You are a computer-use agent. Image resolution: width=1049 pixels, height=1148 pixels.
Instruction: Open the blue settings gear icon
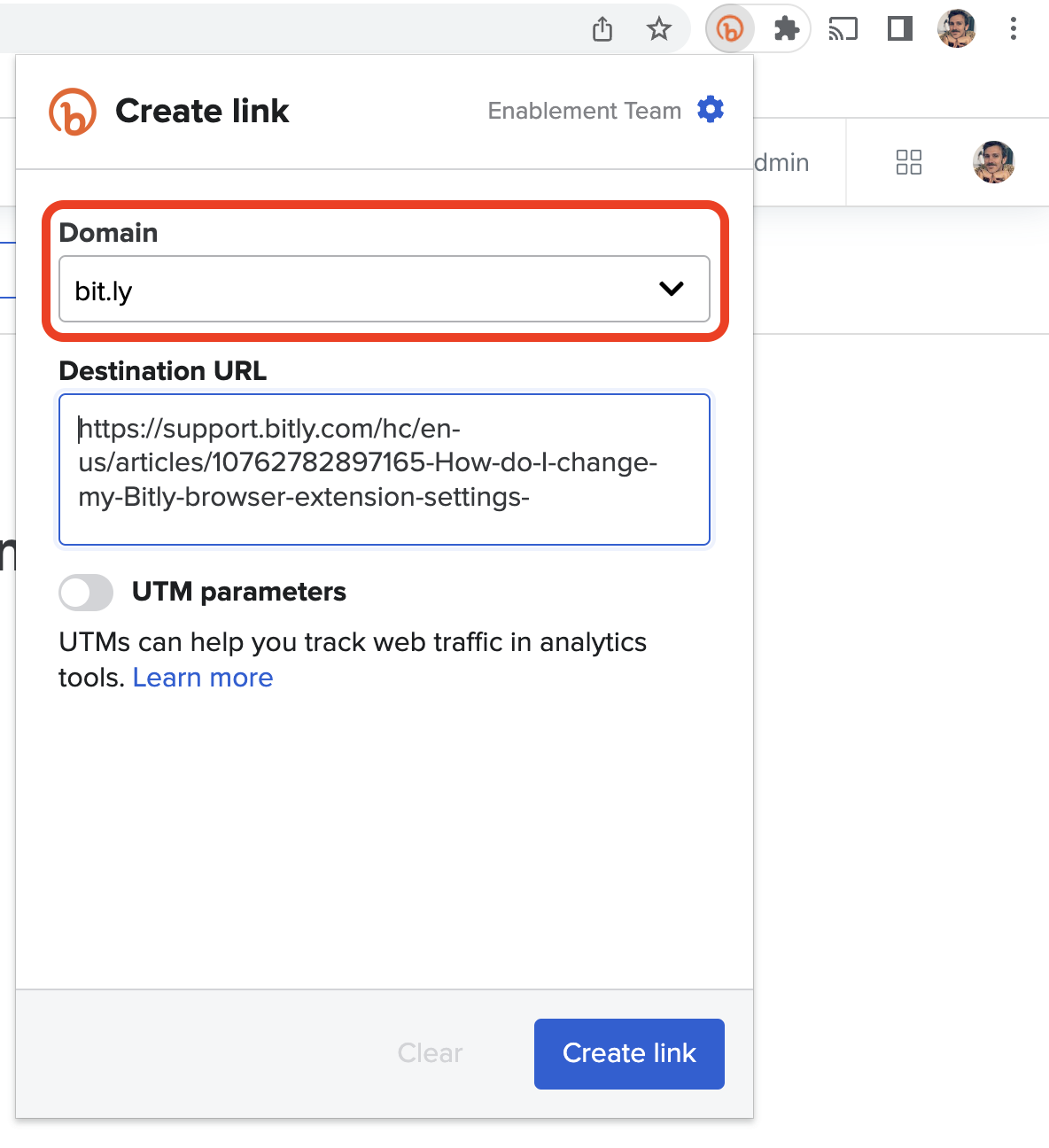pos(711,109)
